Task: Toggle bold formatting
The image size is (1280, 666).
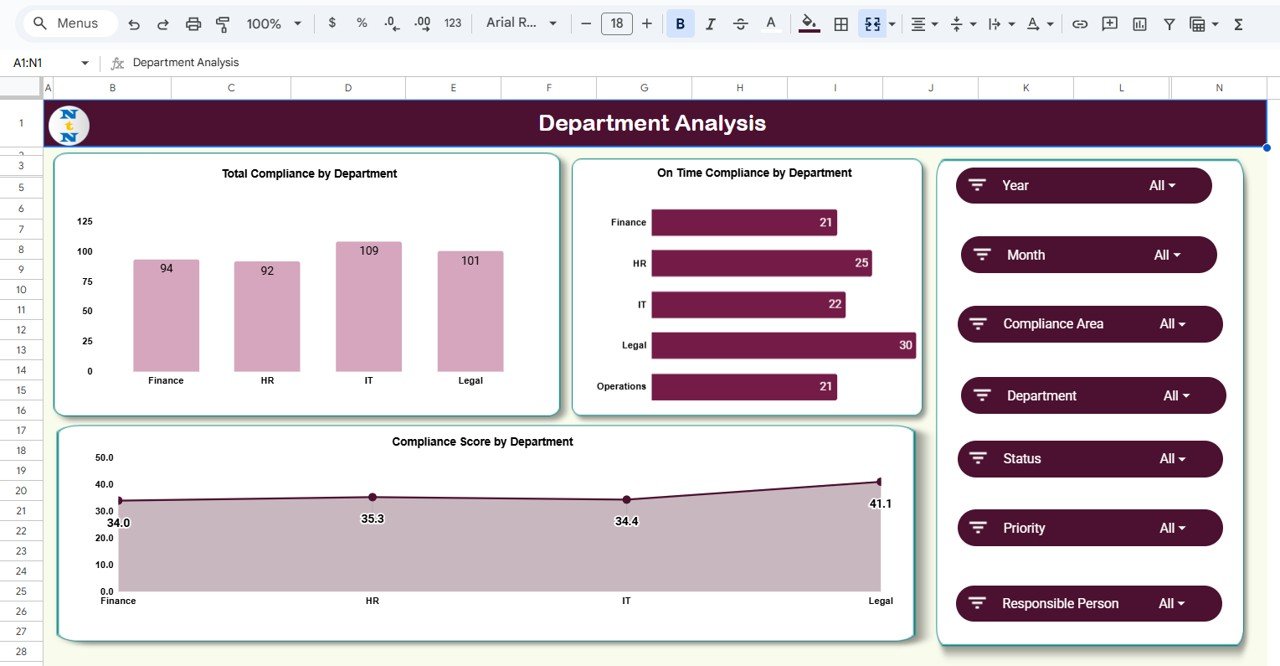Action: (x=680, y=23)
